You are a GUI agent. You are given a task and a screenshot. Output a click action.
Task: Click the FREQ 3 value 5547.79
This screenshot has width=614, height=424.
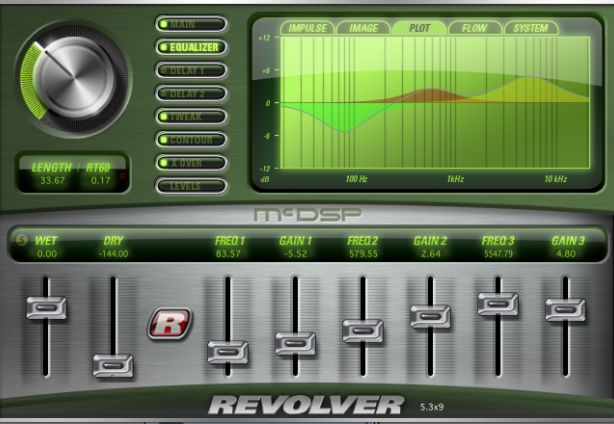tap(498, 254)
